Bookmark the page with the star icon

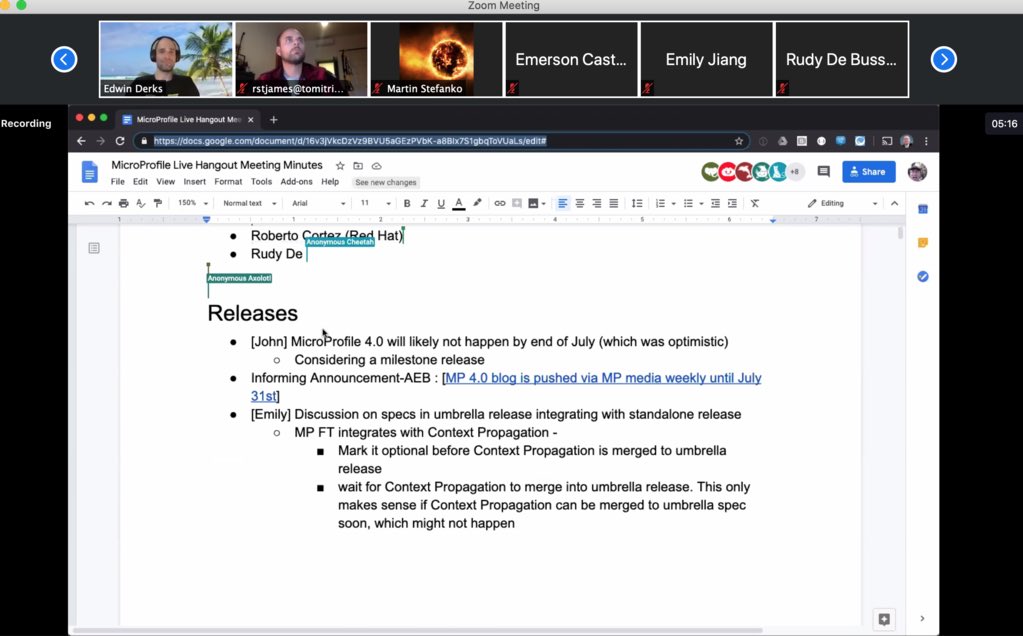[x=739, y=141]
